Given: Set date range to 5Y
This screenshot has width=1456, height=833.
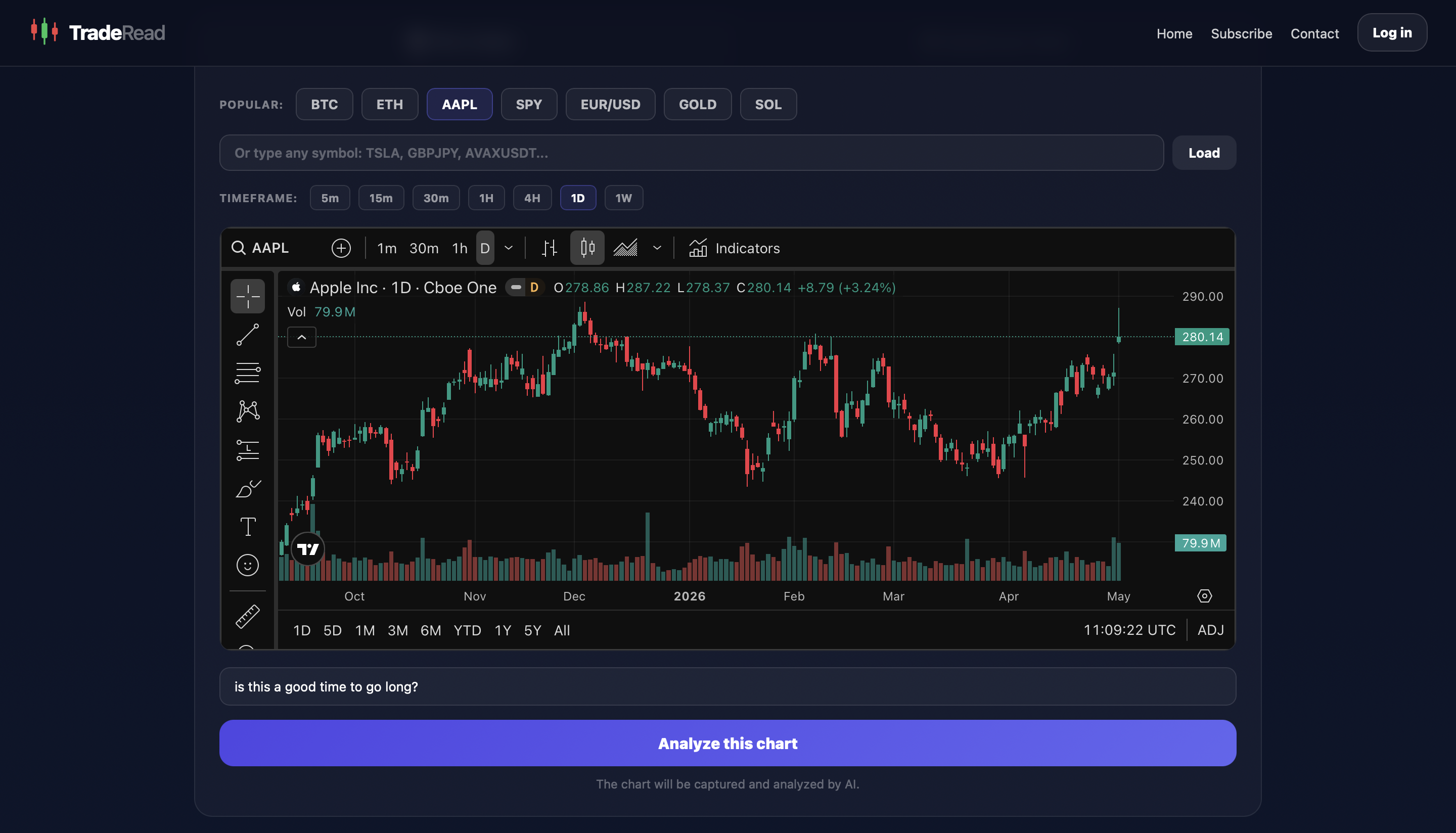Looking at the screenshot, I should pyautogui.click(x=533, y=630).
